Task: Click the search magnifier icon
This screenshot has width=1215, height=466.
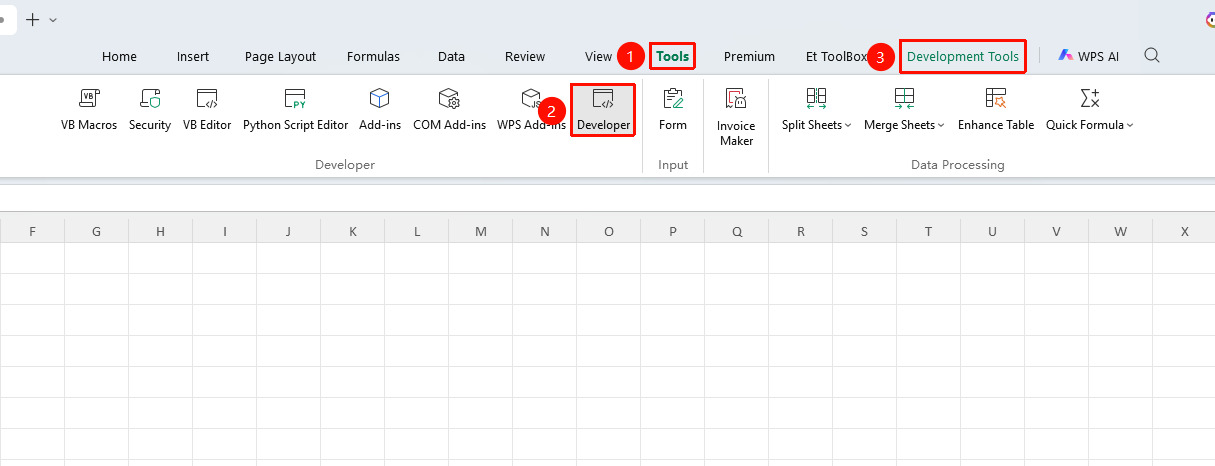Action: coord(1152,55)
